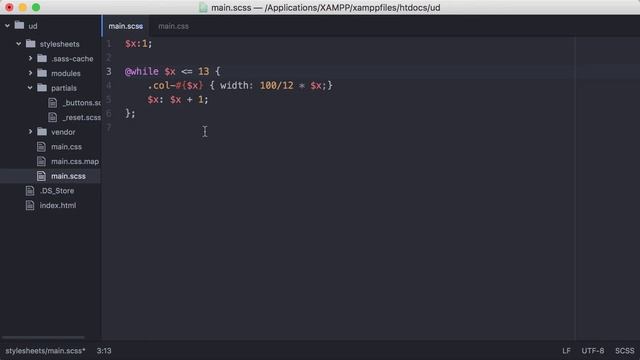Click the ud folder icon
This screenshot has height=360, width=640.
coord(19,25)
